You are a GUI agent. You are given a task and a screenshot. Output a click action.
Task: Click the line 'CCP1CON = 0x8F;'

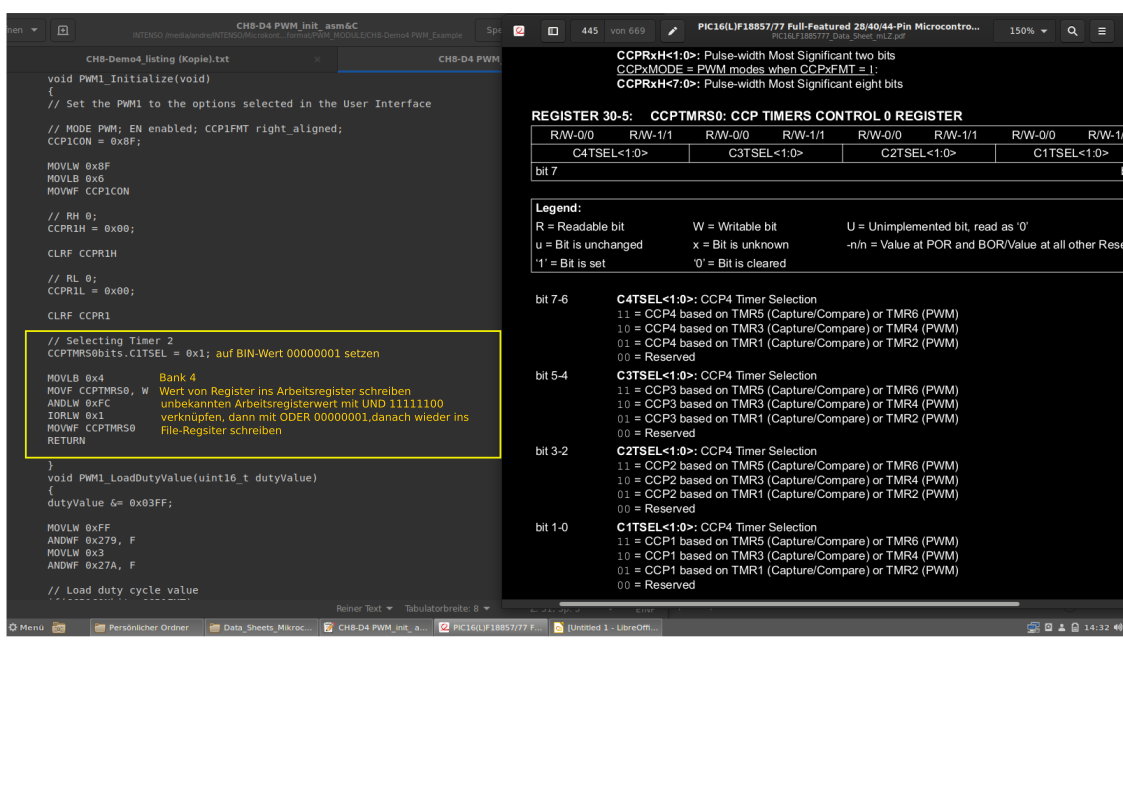[x=94, y=141]
